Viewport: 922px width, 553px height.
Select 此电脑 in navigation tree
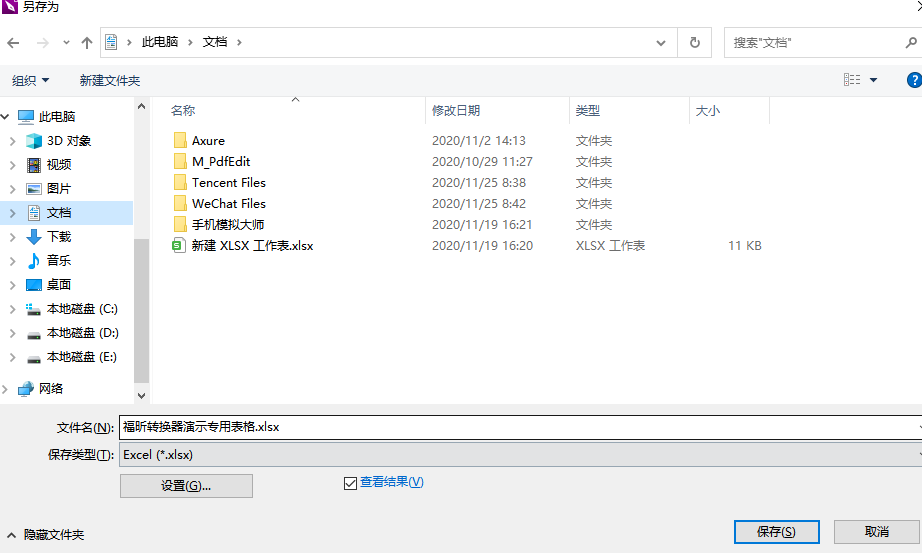click(57, 116)
